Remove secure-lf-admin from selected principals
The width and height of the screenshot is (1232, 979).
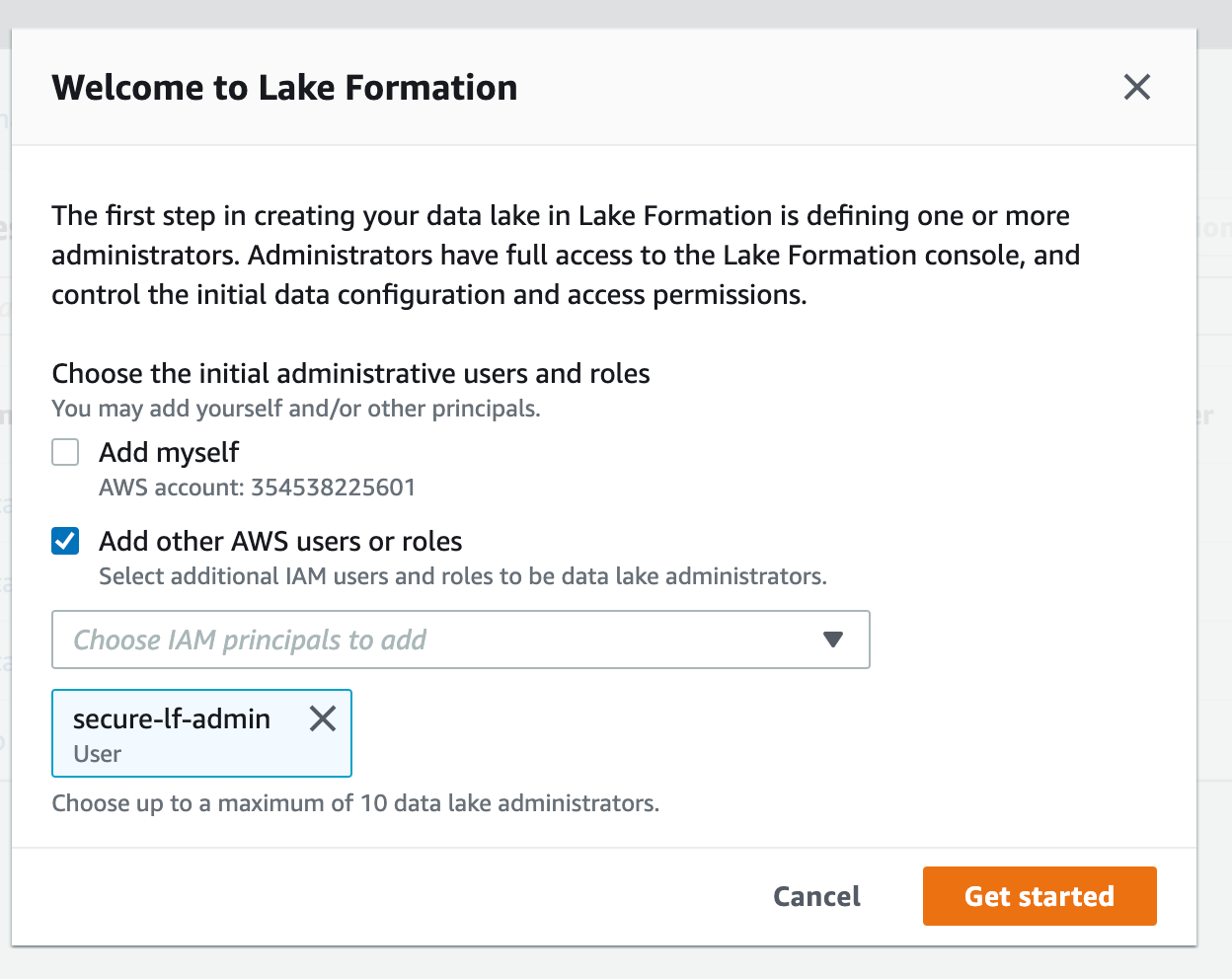click(323, 718)
